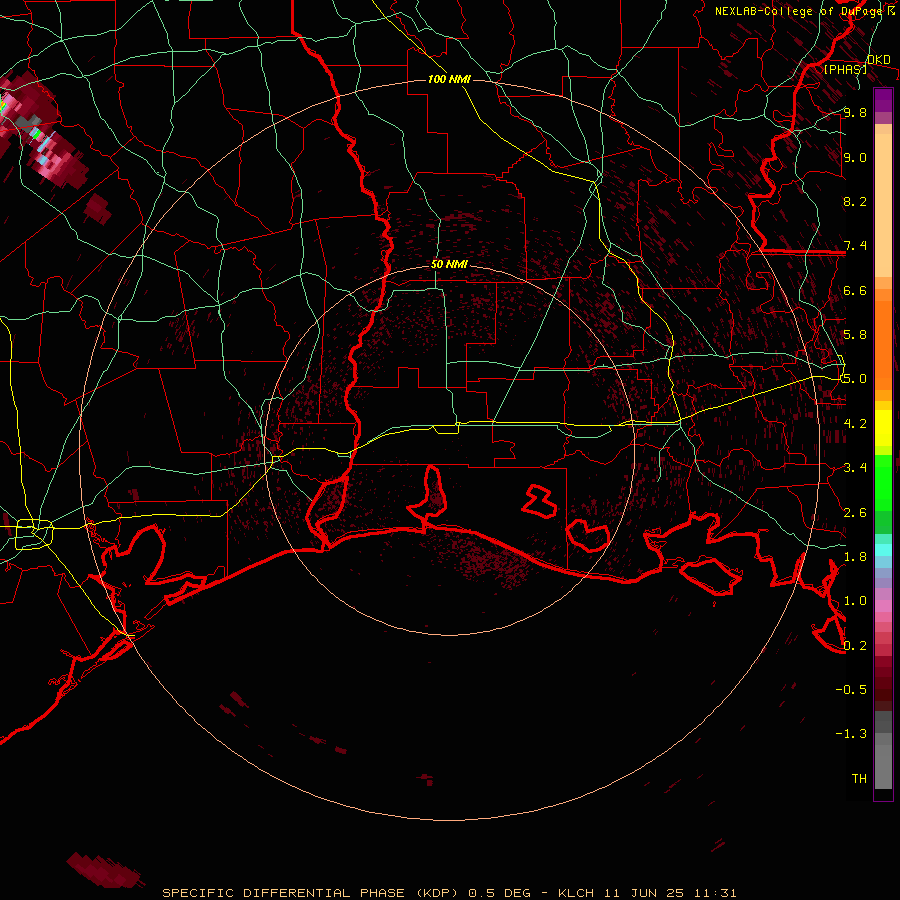
Task: Click the 2.6 value on the color scale
Action: coord(855,512)
